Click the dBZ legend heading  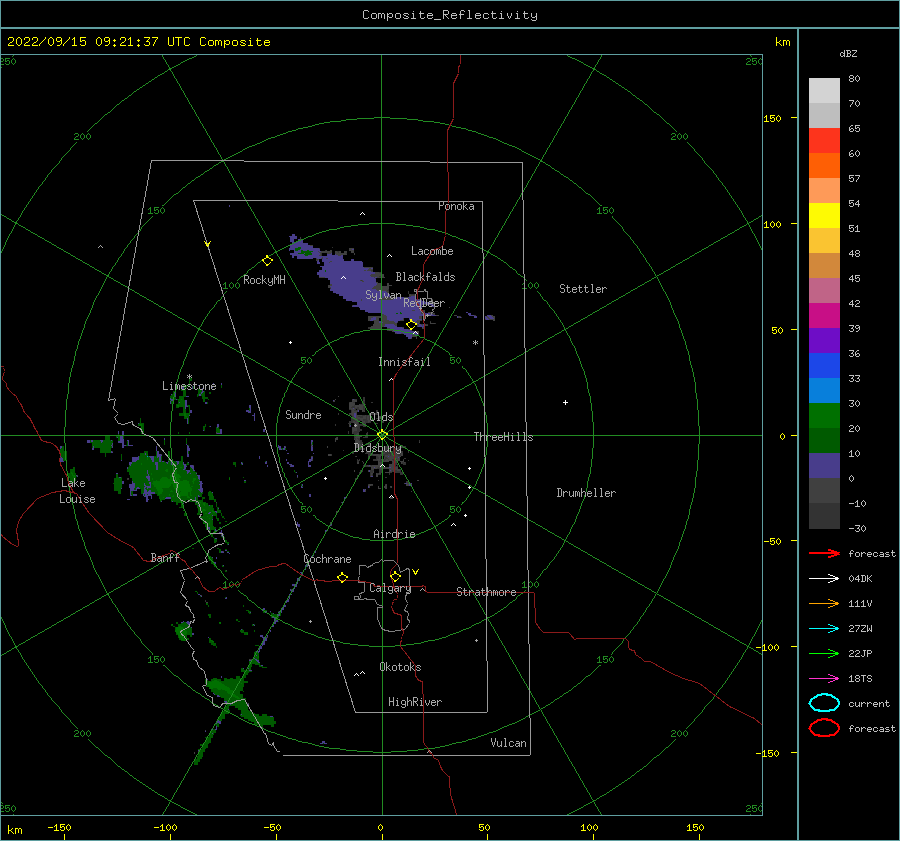pos(848,53)
